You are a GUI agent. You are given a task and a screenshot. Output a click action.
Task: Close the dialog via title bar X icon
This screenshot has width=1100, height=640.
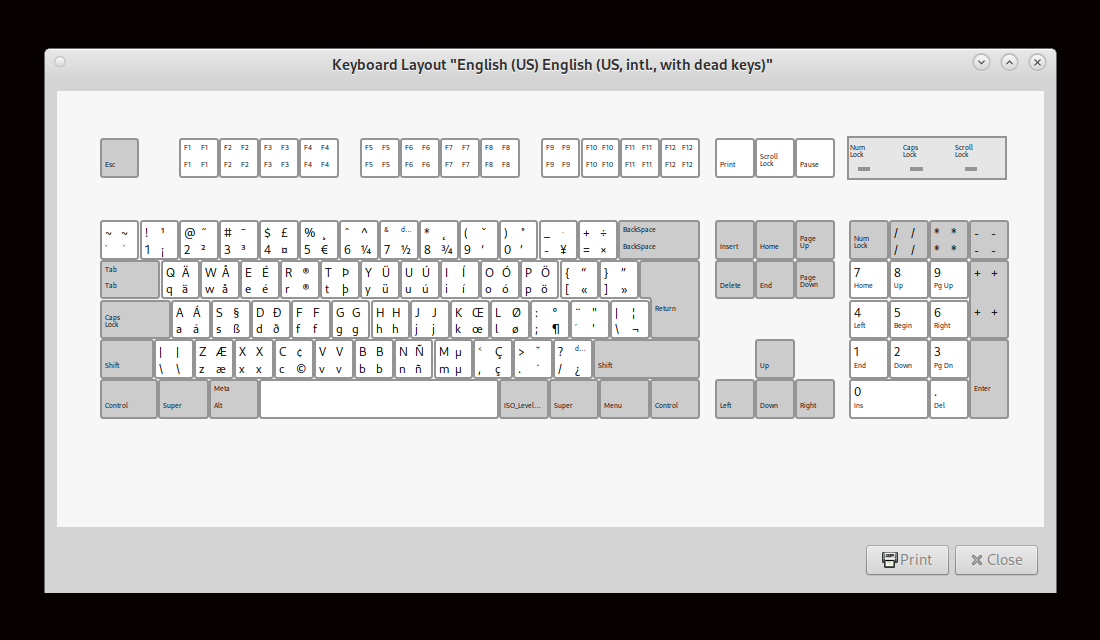click(x=1037, y=62)
